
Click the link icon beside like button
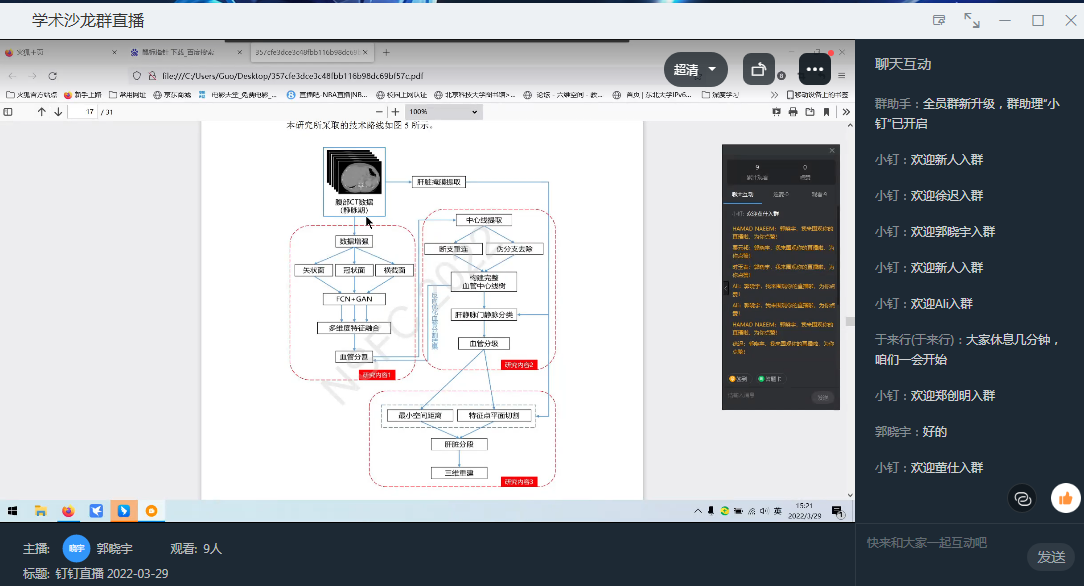click(1021, 497)
